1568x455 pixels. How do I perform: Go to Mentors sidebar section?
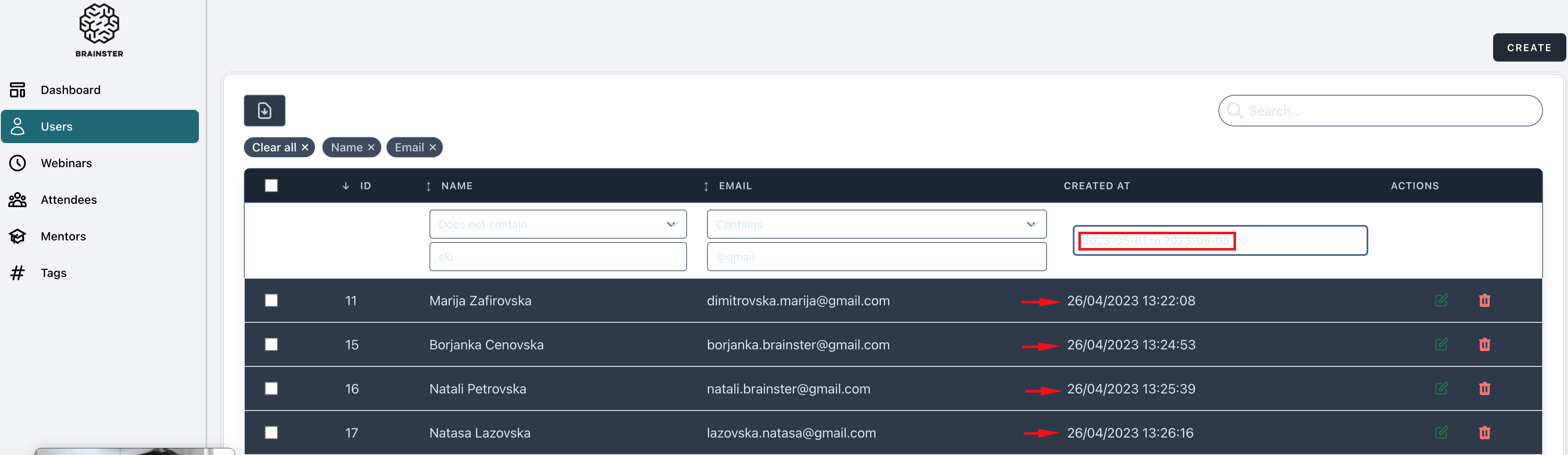click(63, 236)
